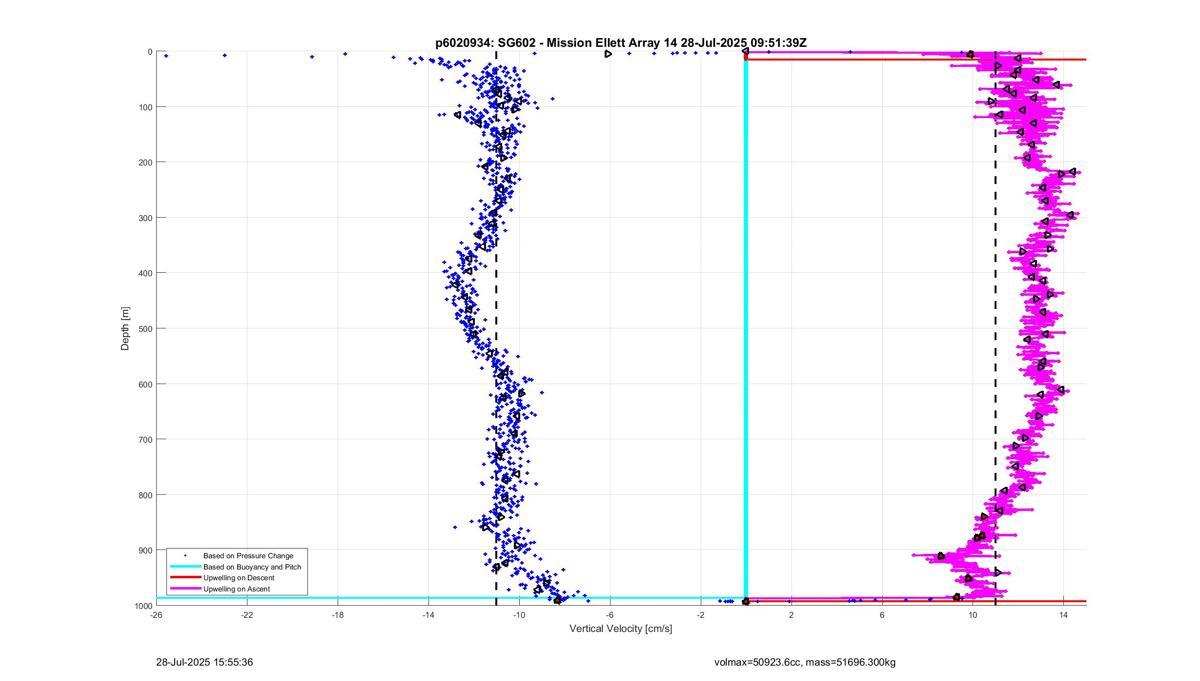
Task: Click the 'volmax=50923.6cc, mass=51696.300kg' footer text
Action: [x=805, y=662]
